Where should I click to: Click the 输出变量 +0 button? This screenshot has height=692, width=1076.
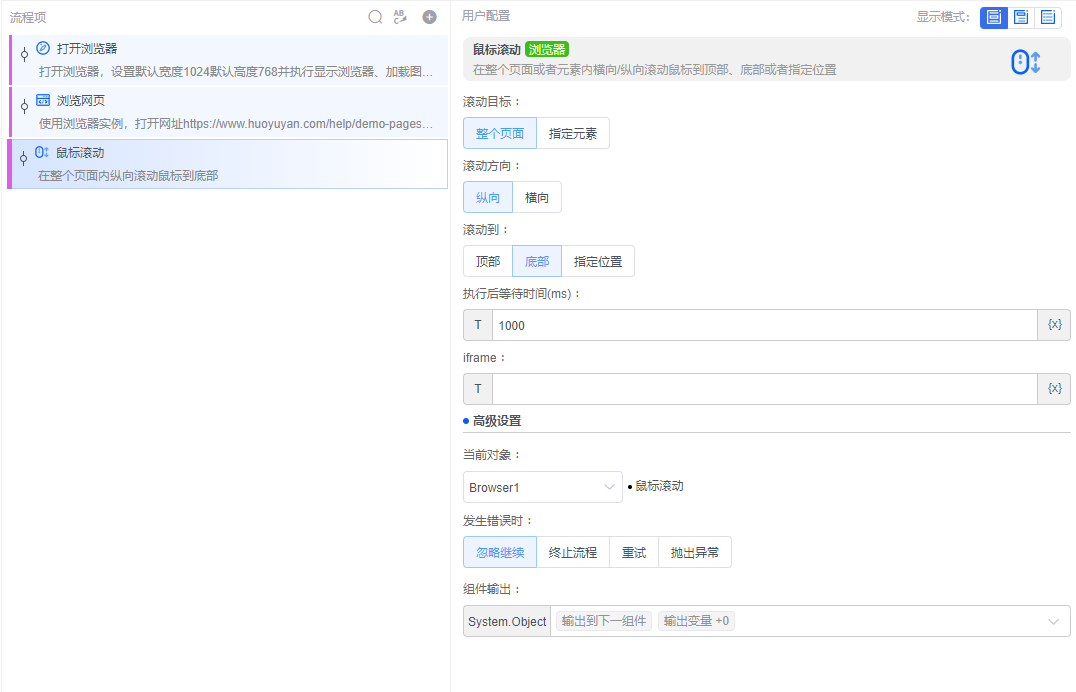[696, 620]
